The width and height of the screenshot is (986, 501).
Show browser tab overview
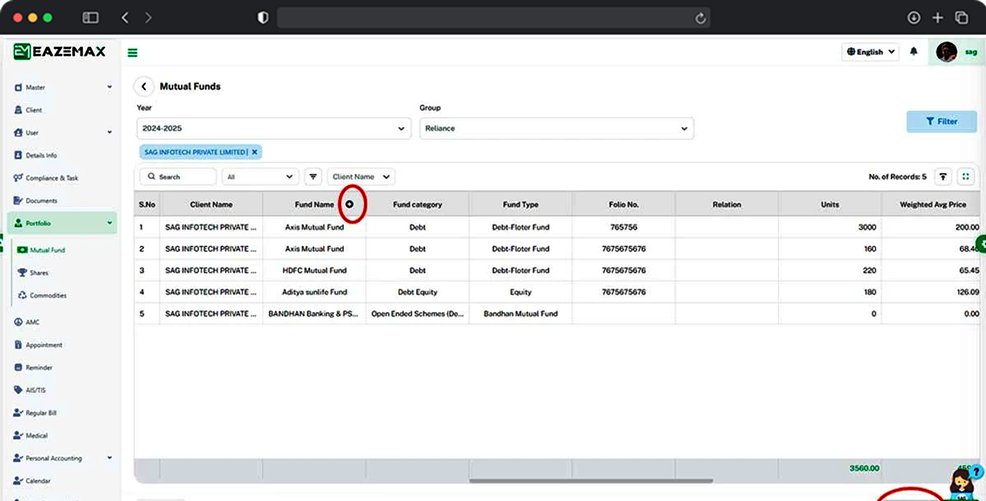961,18
